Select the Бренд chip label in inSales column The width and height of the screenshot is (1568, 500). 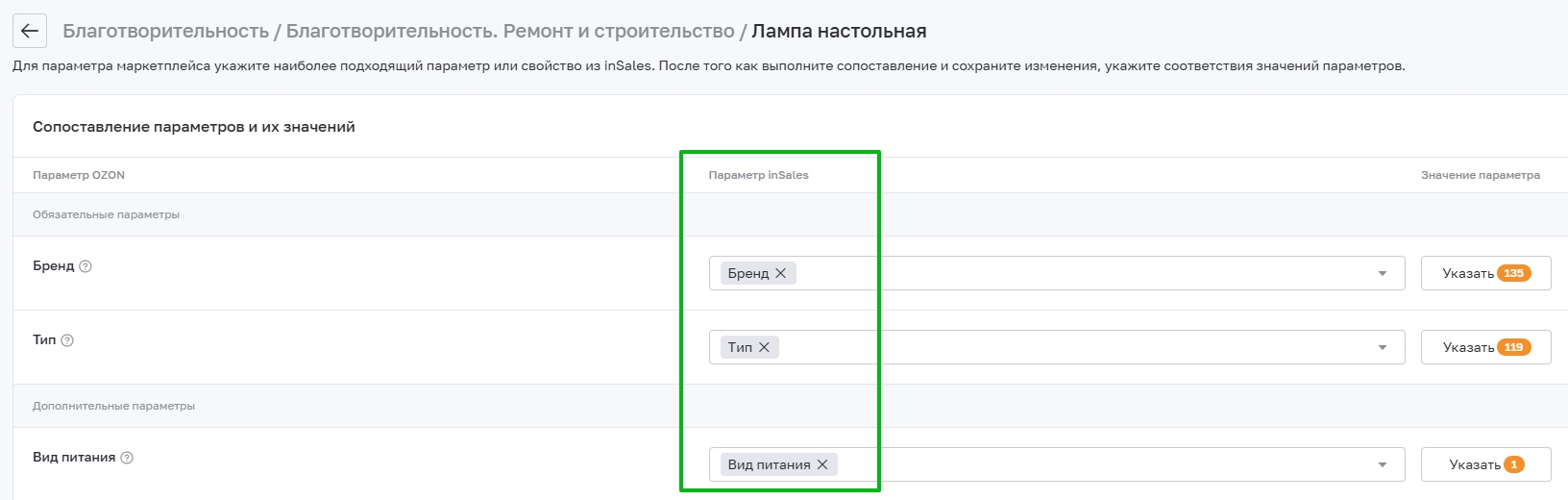point(748,273)
